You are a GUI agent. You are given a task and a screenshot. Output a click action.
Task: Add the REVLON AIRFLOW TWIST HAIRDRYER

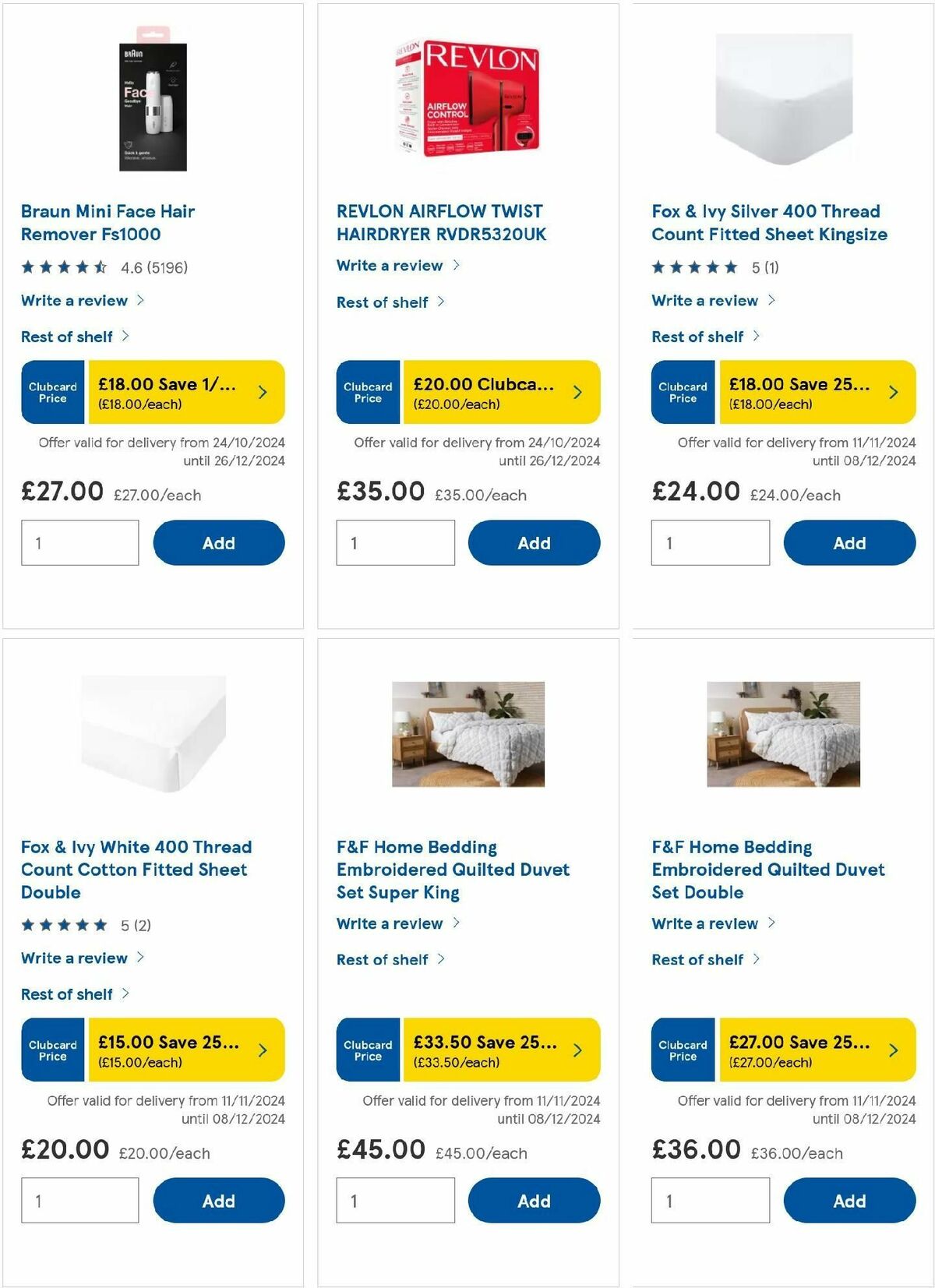pos(534,542)
